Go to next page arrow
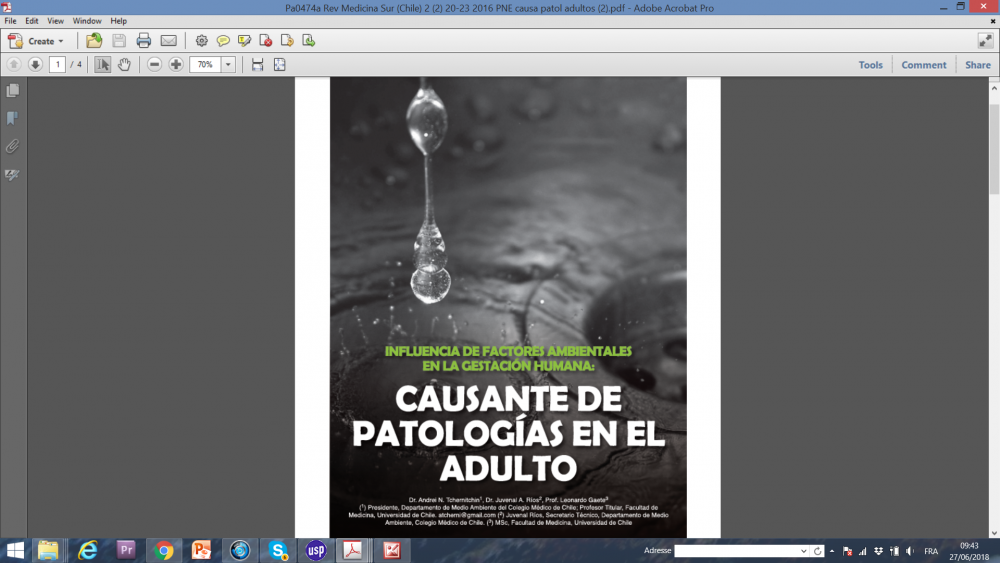Screen dimensions: 1000x563 coord(35,65)
